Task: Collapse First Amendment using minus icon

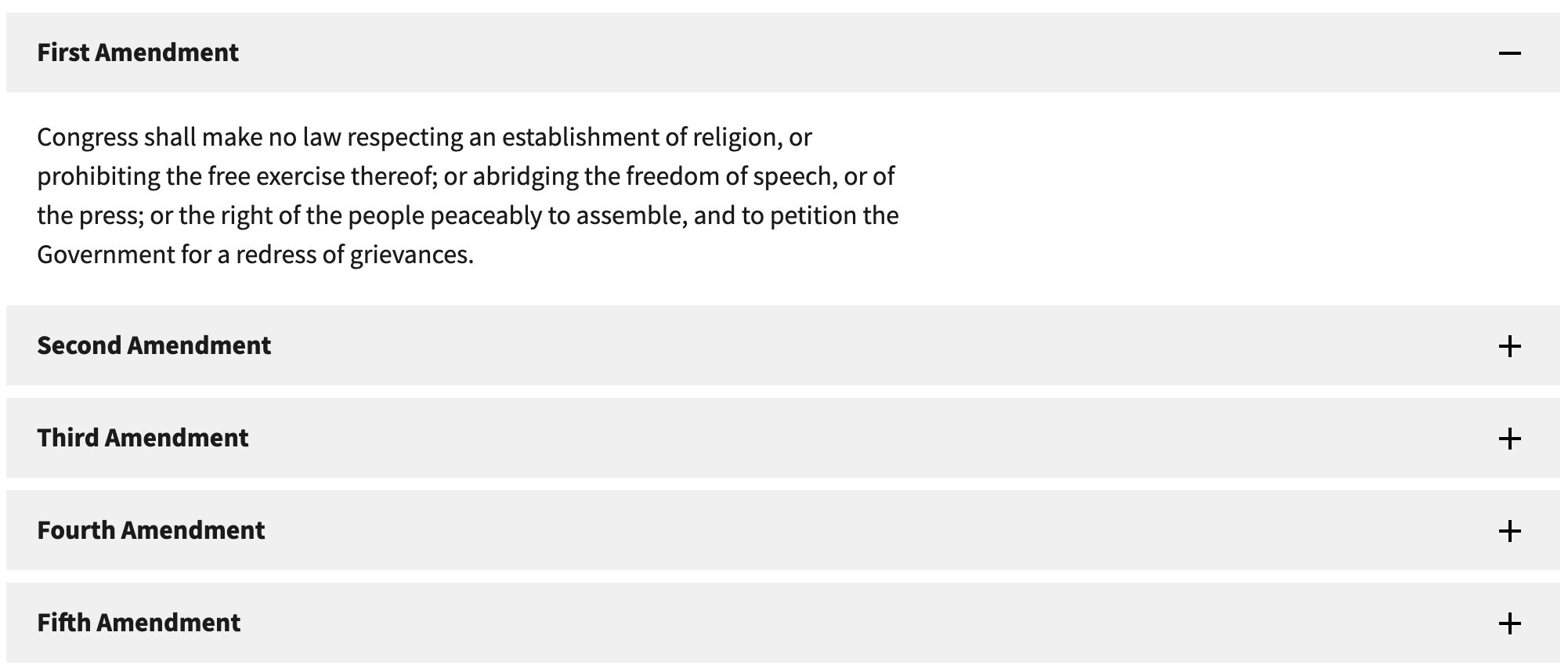Action: click(1509, 52)
